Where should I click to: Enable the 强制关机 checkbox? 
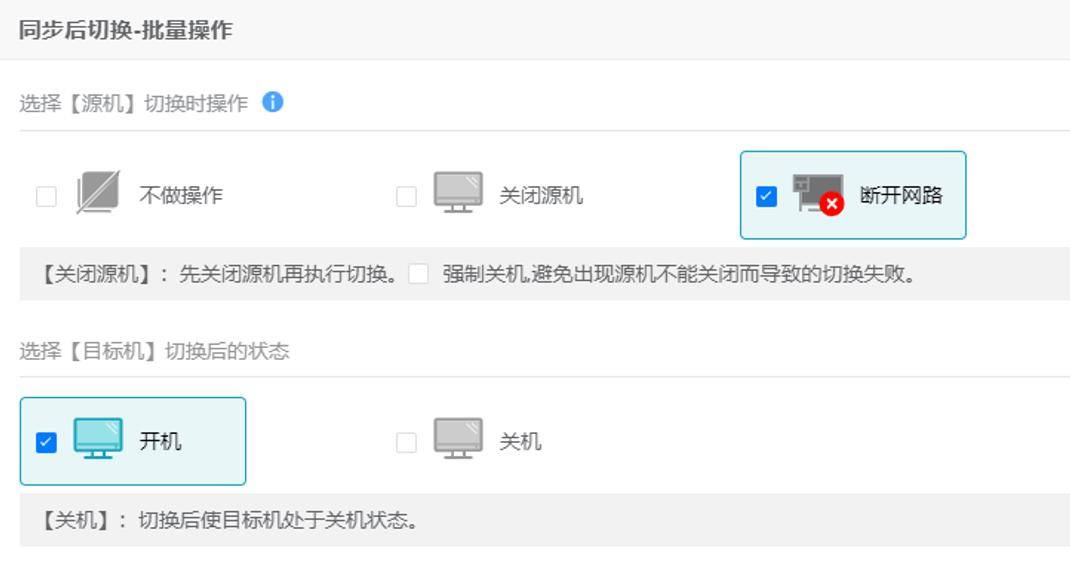(418, 274)
